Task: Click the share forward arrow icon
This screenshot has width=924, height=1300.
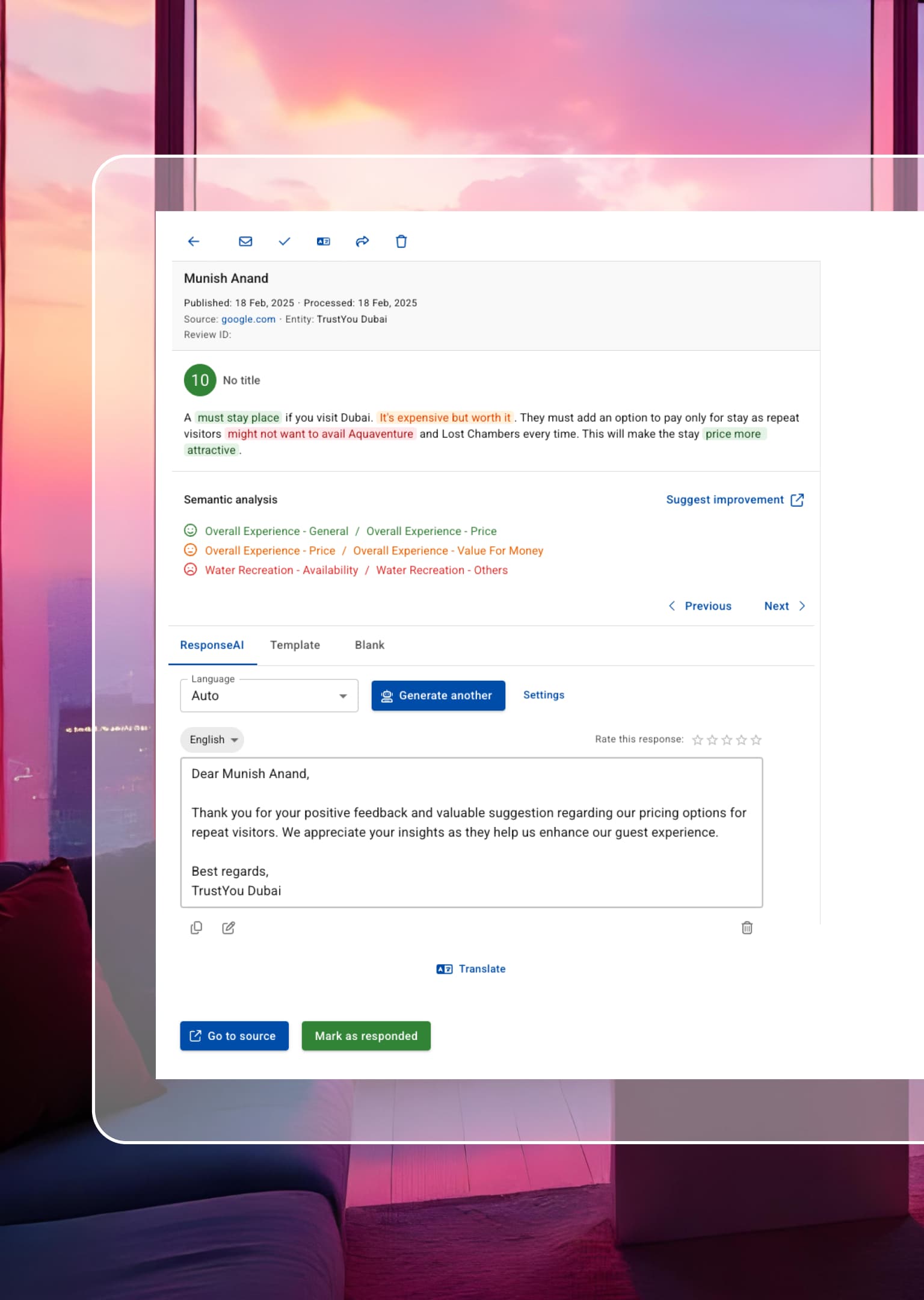Action: [362, 241]
